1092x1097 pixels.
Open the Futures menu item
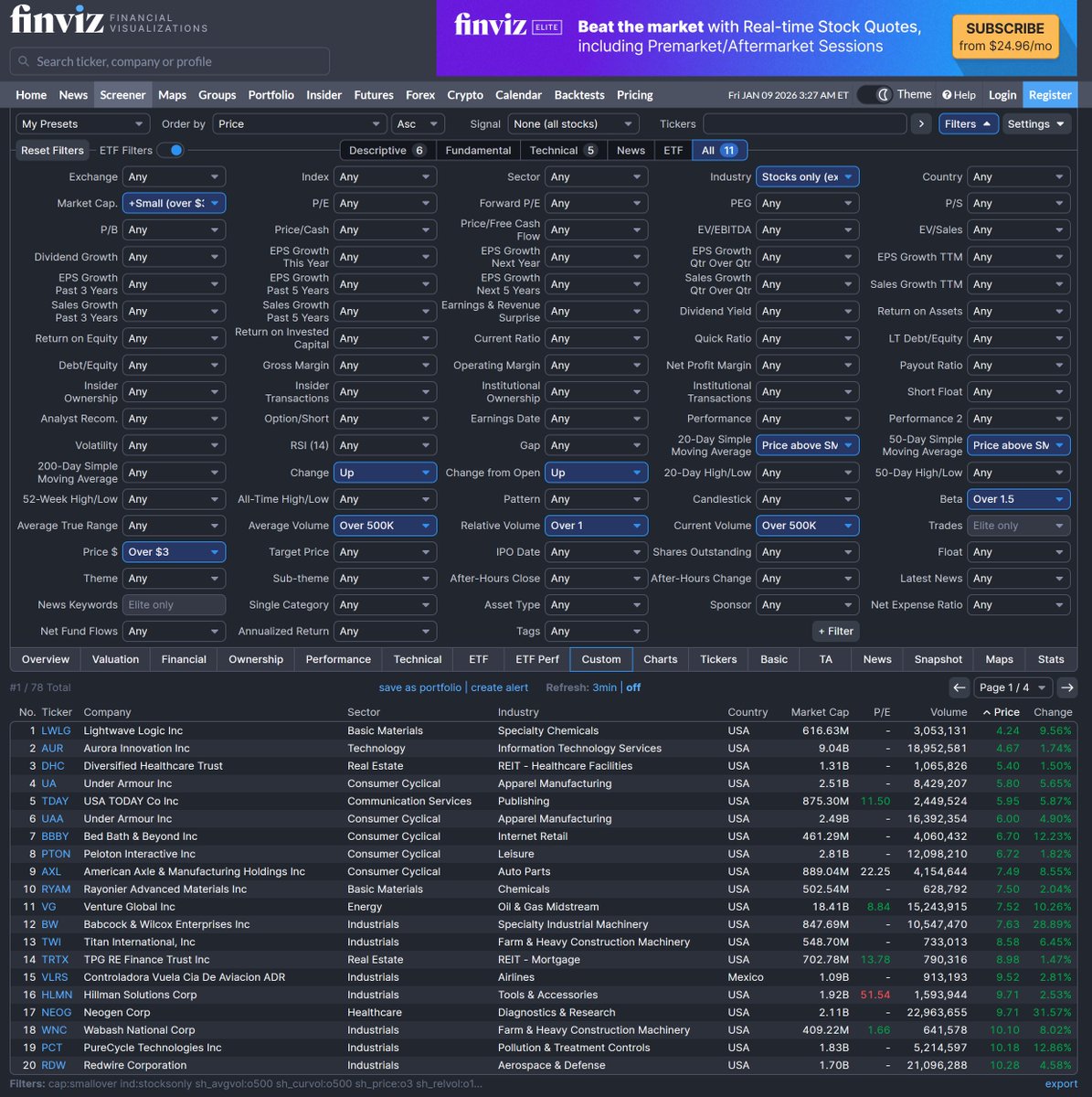click(374, 95)
